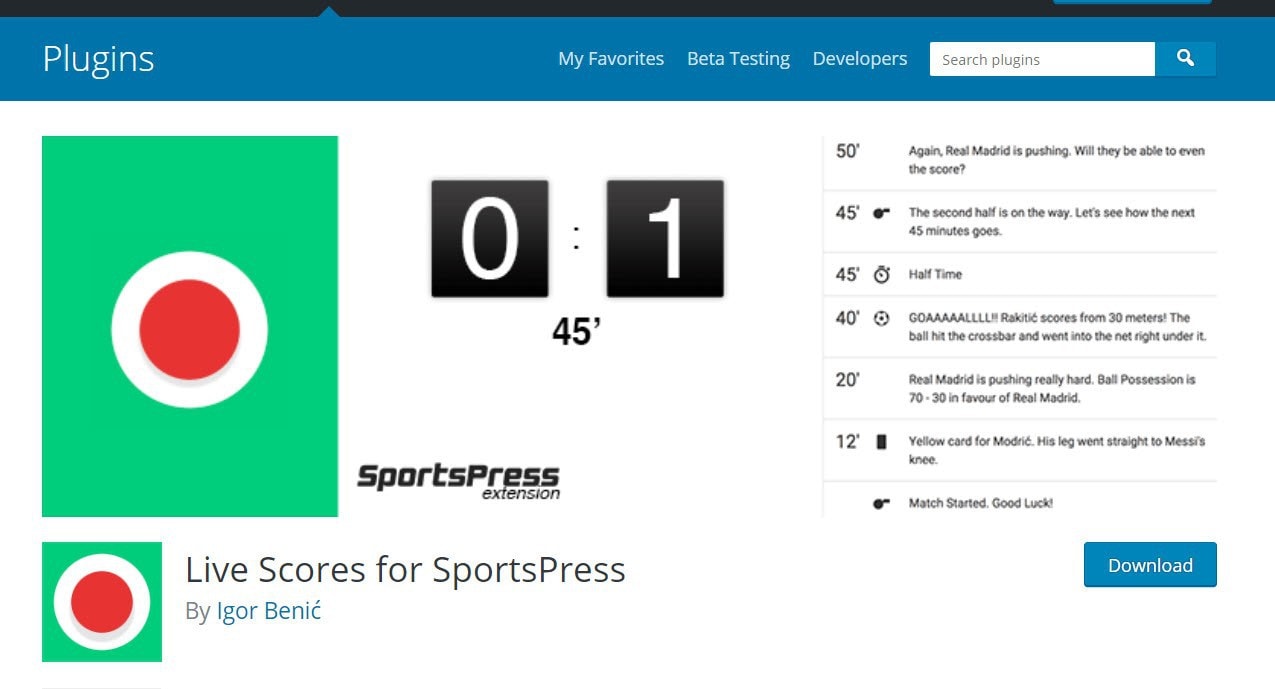Click the whistle icon beside Match Started
Image resolution: width=1275 pixels, height=689 pixels.
[x=881, y=503]
